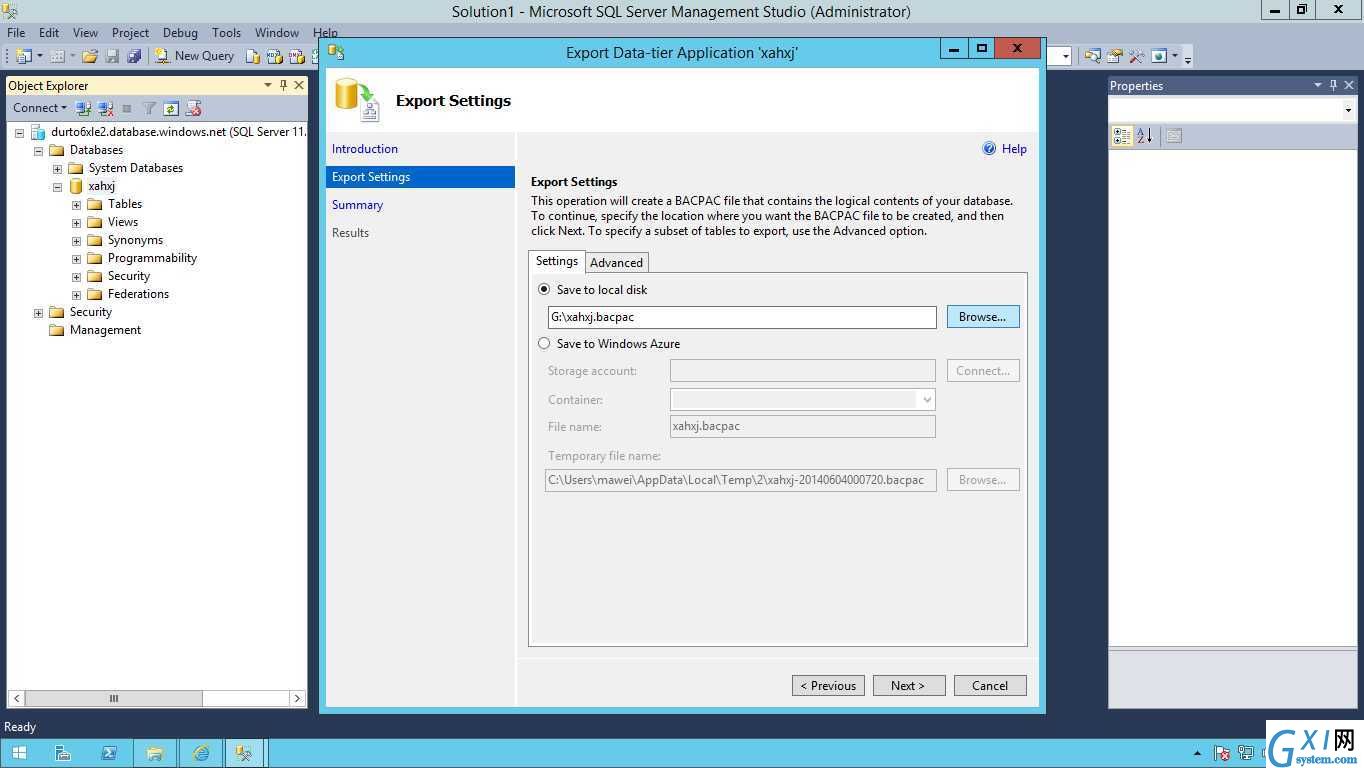Open the Debug menu

coord(180,32)
